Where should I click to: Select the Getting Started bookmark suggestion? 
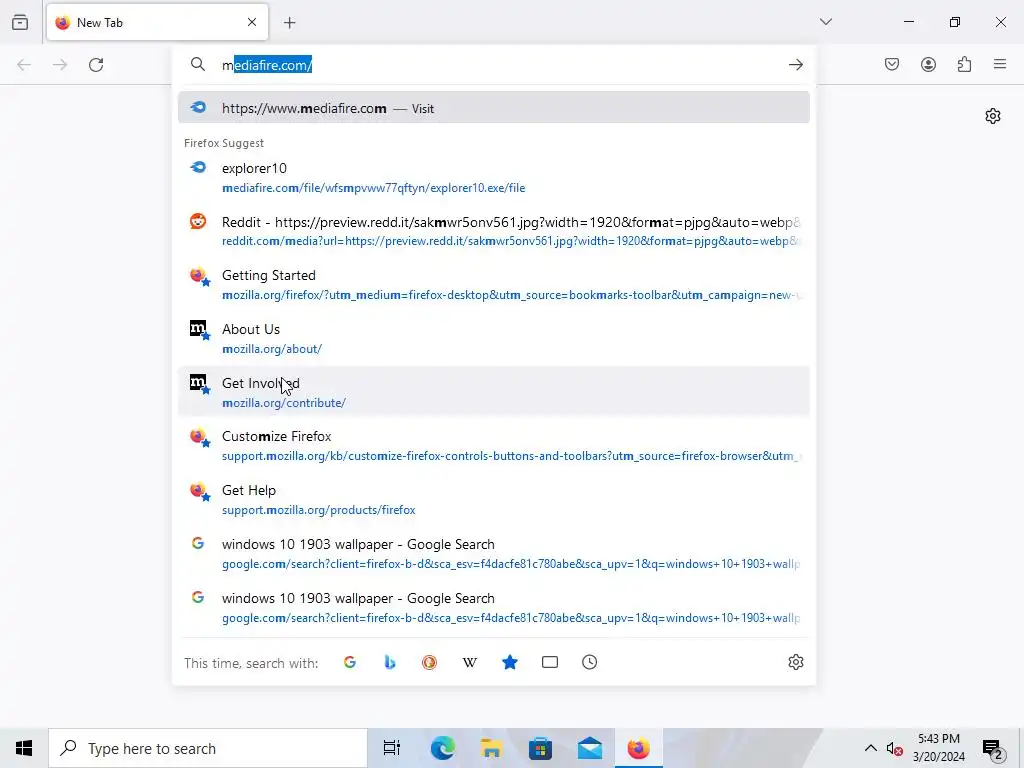[494, 285]
